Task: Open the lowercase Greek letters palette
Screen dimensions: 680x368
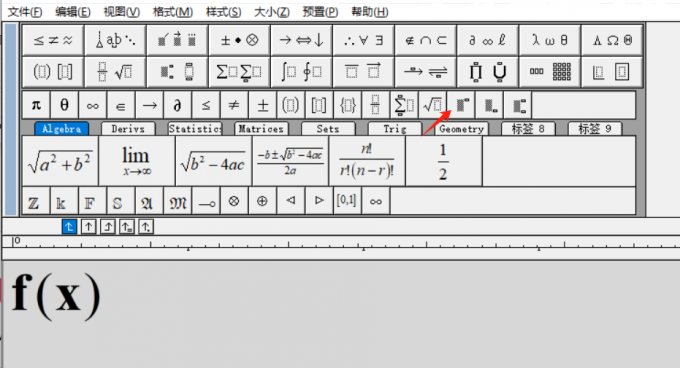Action: point(549,40)
